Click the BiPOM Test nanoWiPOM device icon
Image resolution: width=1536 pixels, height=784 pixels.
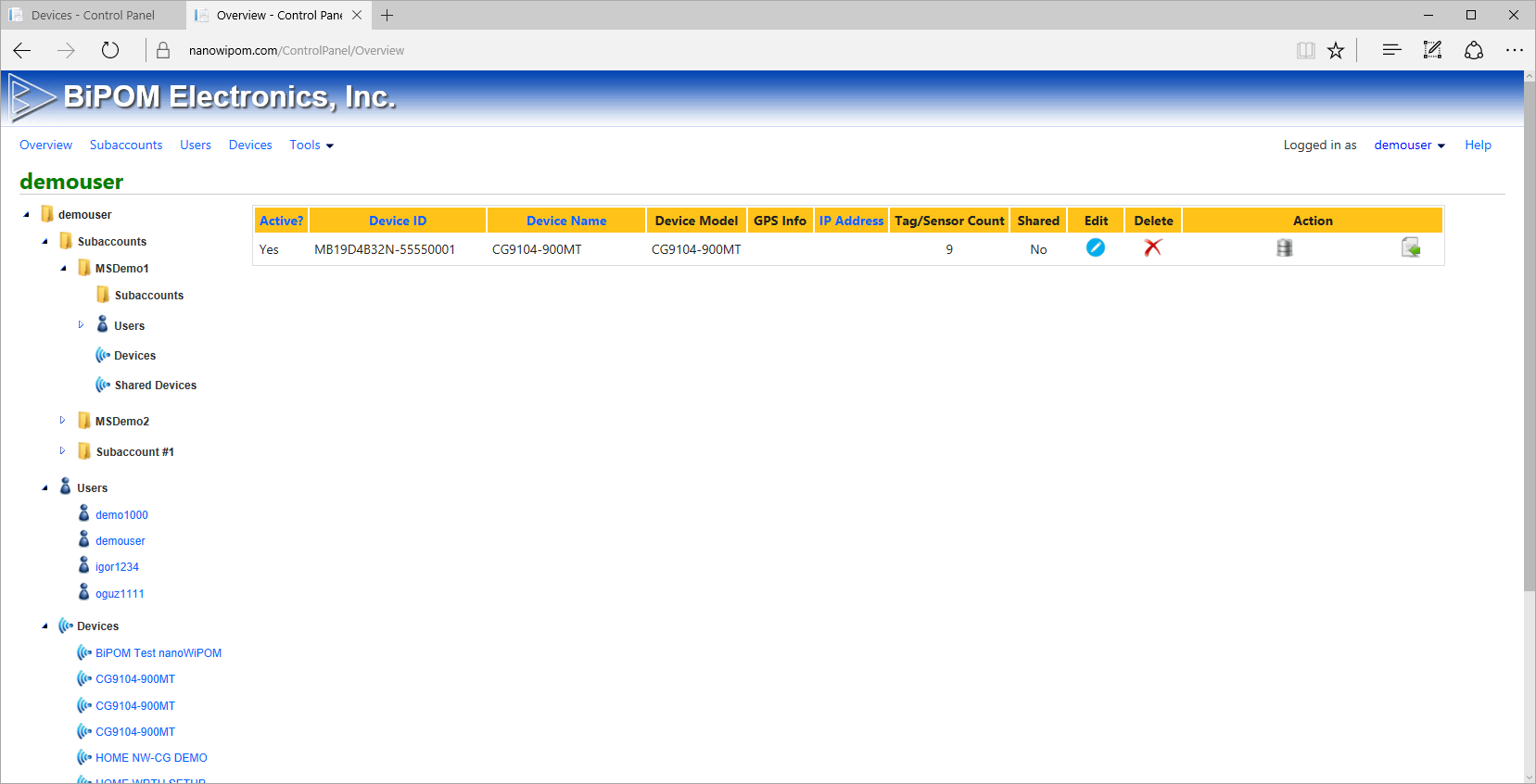84,652
